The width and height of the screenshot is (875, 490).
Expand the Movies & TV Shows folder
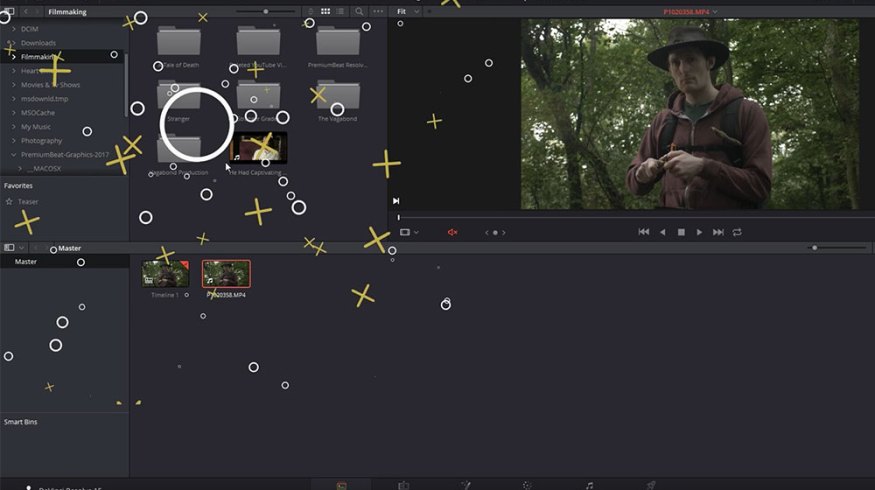point(13,85)
